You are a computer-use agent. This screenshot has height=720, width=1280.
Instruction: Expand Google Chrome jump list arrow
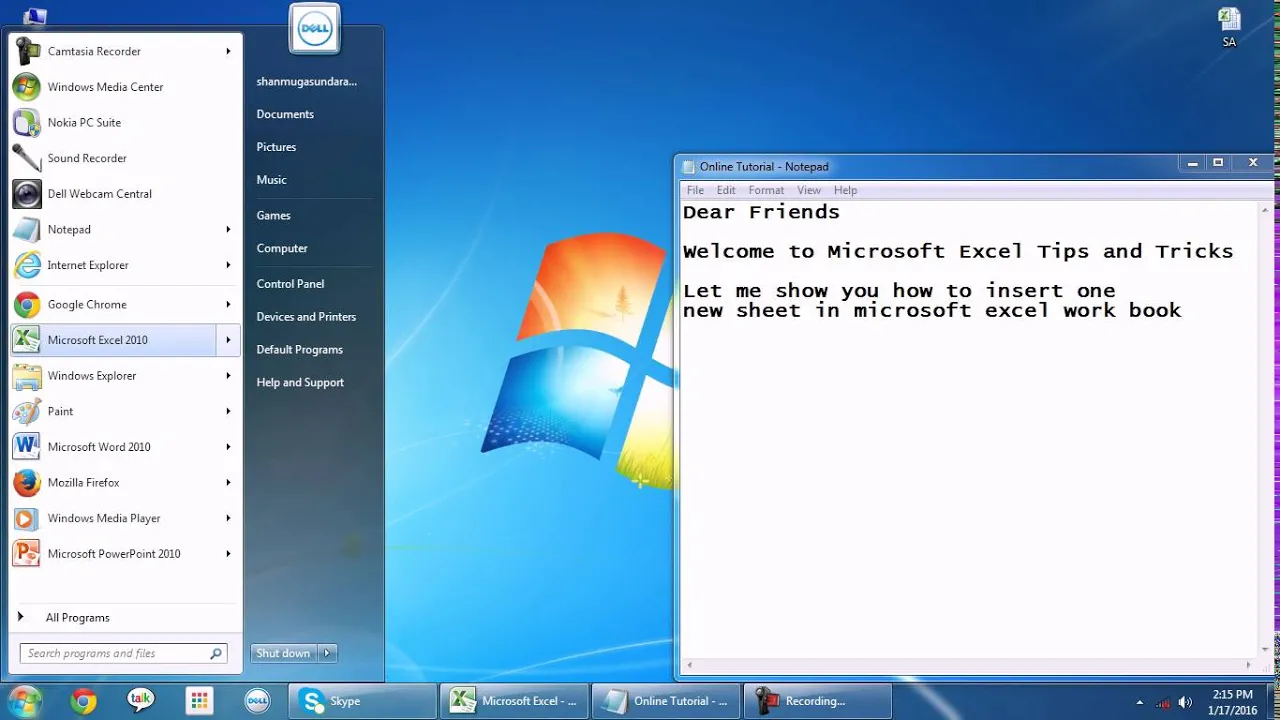point(228,304)
